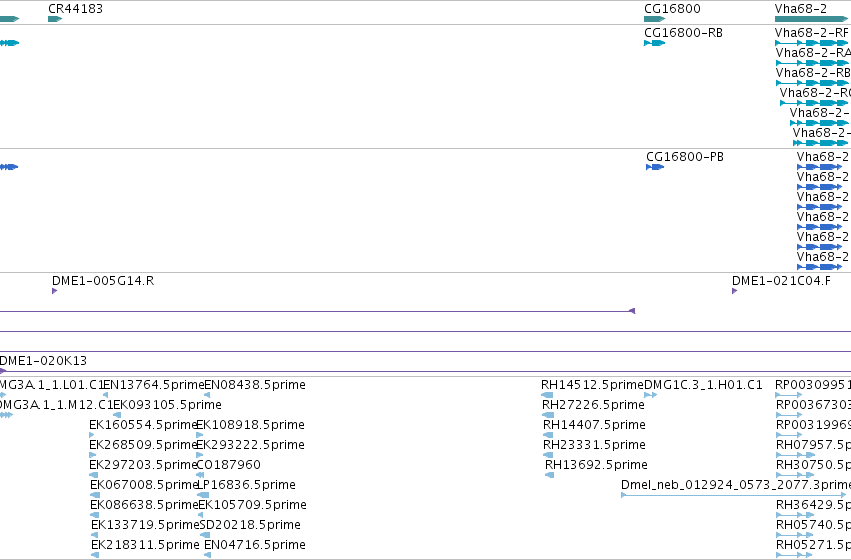Select the Dmel_neb_012924_0573_2077.3prime alignment line
This screenshot has width=851, height=560.
pos(733,495)
